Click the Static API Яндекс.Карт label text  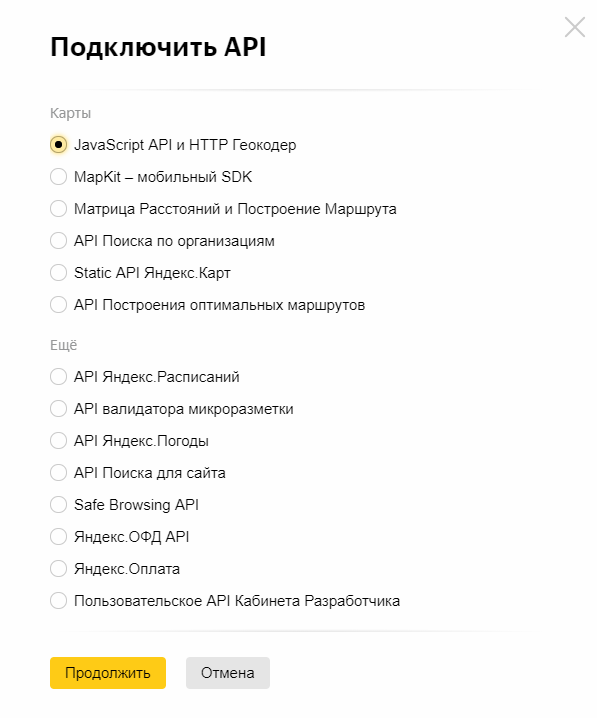(x=152, y=273)
